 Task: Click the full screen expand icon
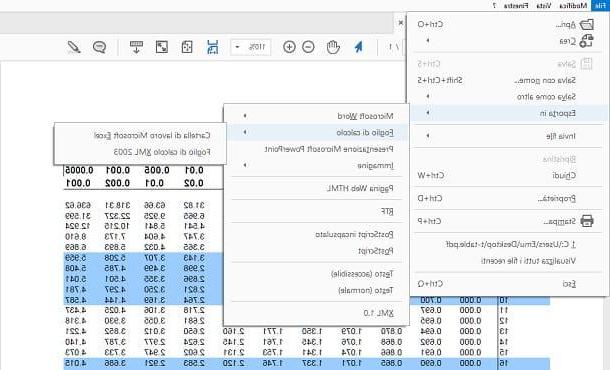[x=161, y=47]
